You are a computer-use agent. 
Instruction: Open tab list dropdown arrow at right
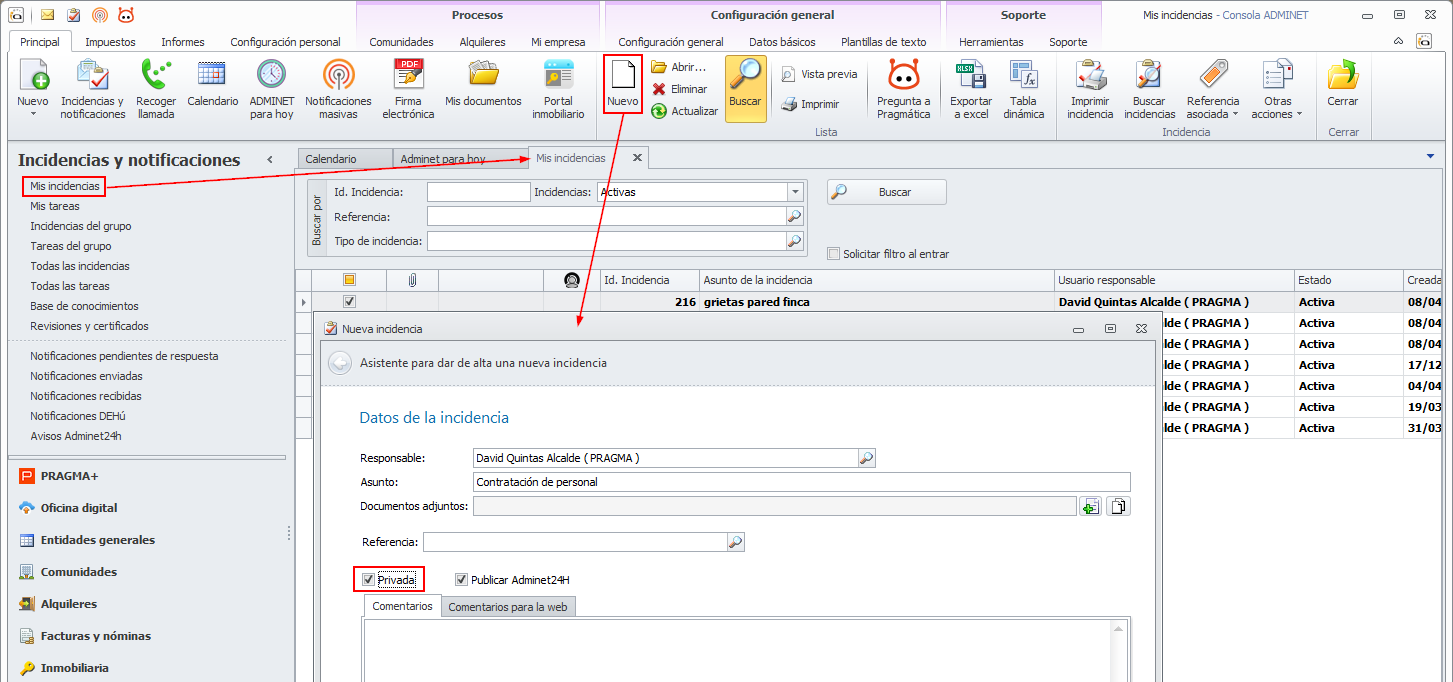pos(1430,157)
